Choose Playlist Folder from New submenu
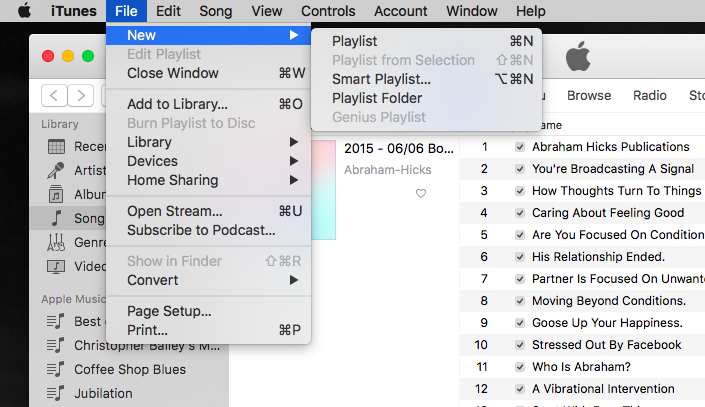Image resolution: width=705 pixels, height=407 pixels. (x=426, y=98)
